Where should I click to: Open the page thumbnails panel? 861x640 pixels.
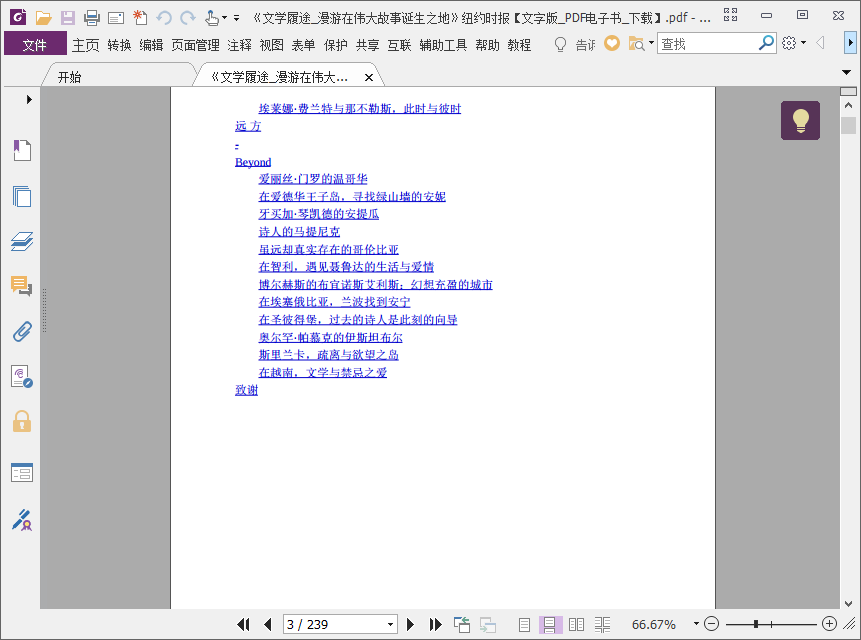pos(22,197)
